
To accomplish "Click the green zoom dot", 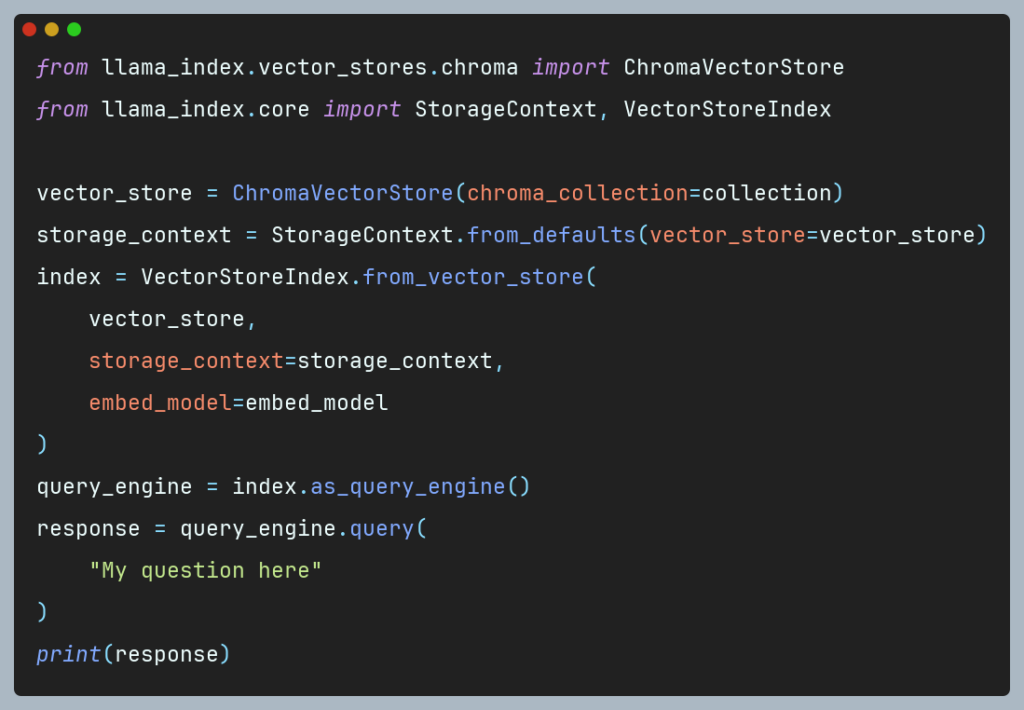I will coord(73,29).
